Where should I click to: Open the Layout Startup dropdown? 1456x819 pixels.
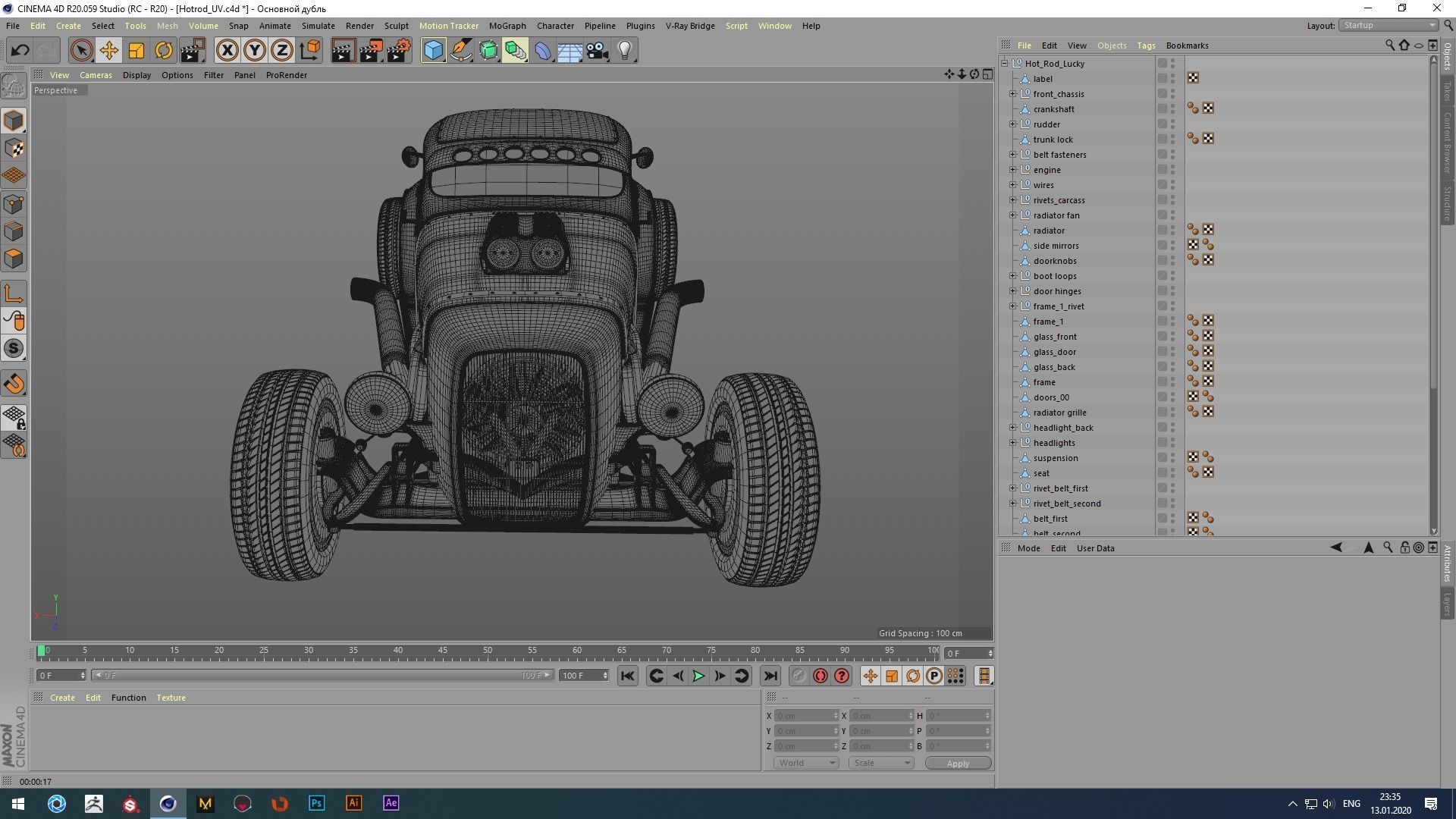pos(1389,26)
